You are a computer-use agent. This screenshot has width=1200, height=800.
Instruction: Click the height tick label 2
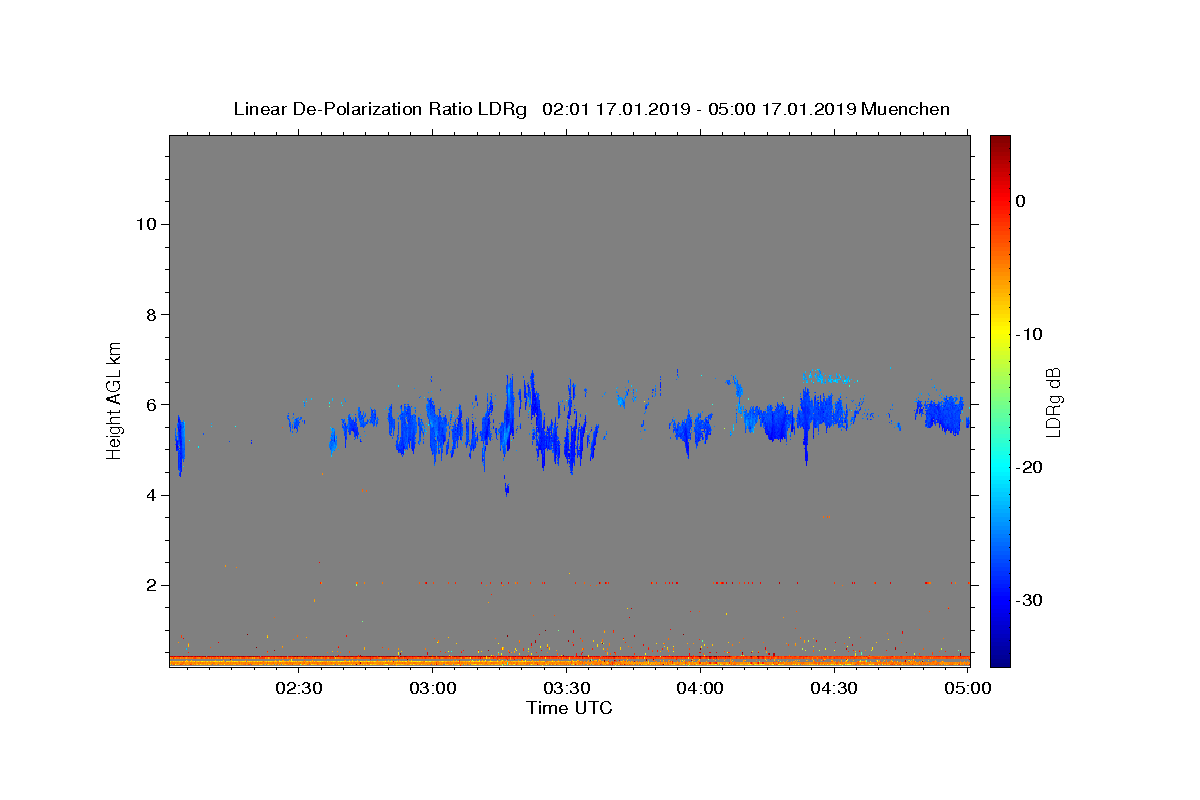tap(149, 585)
